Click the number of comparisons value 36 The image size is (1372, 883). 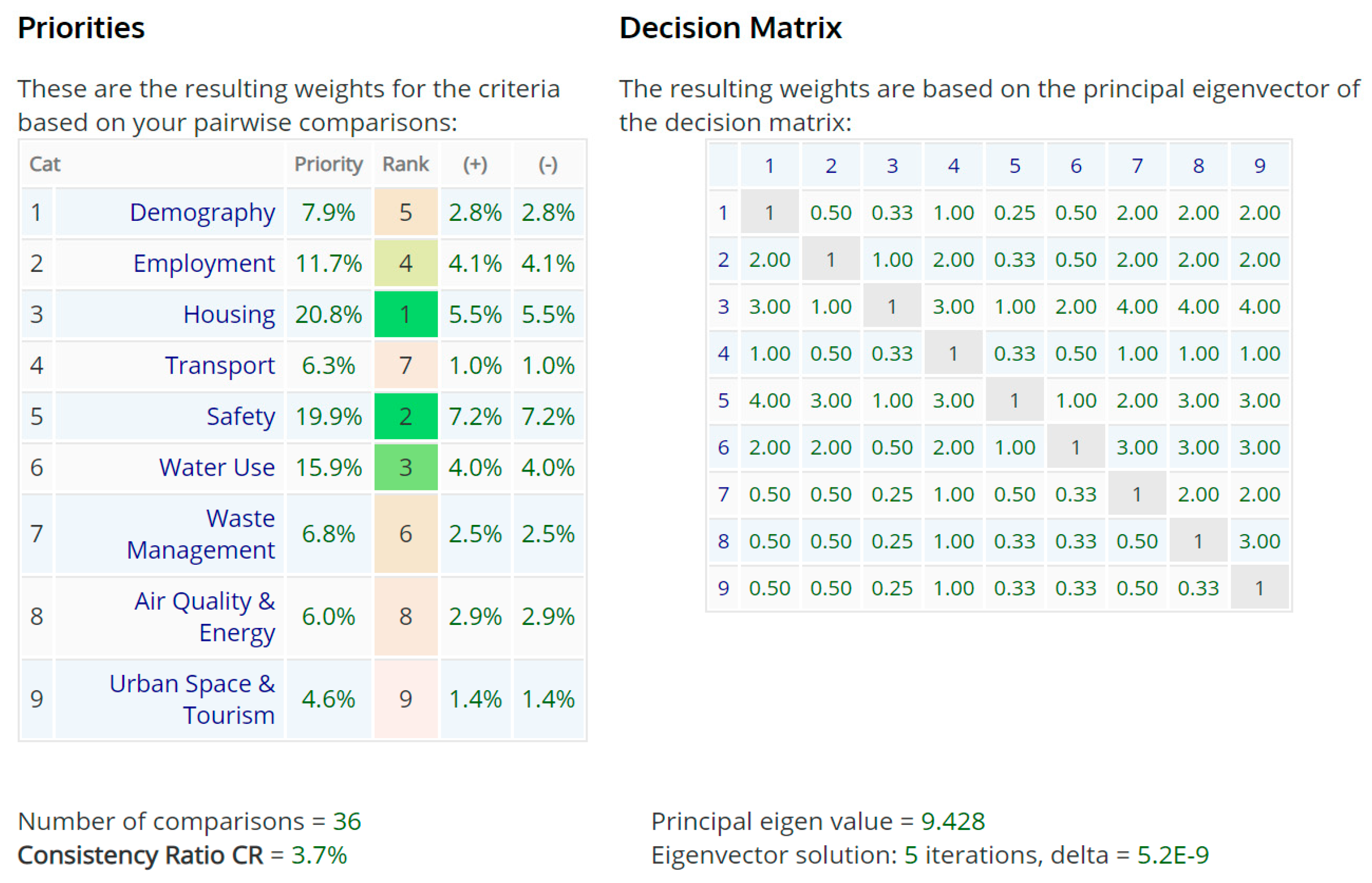pos(347,821)
